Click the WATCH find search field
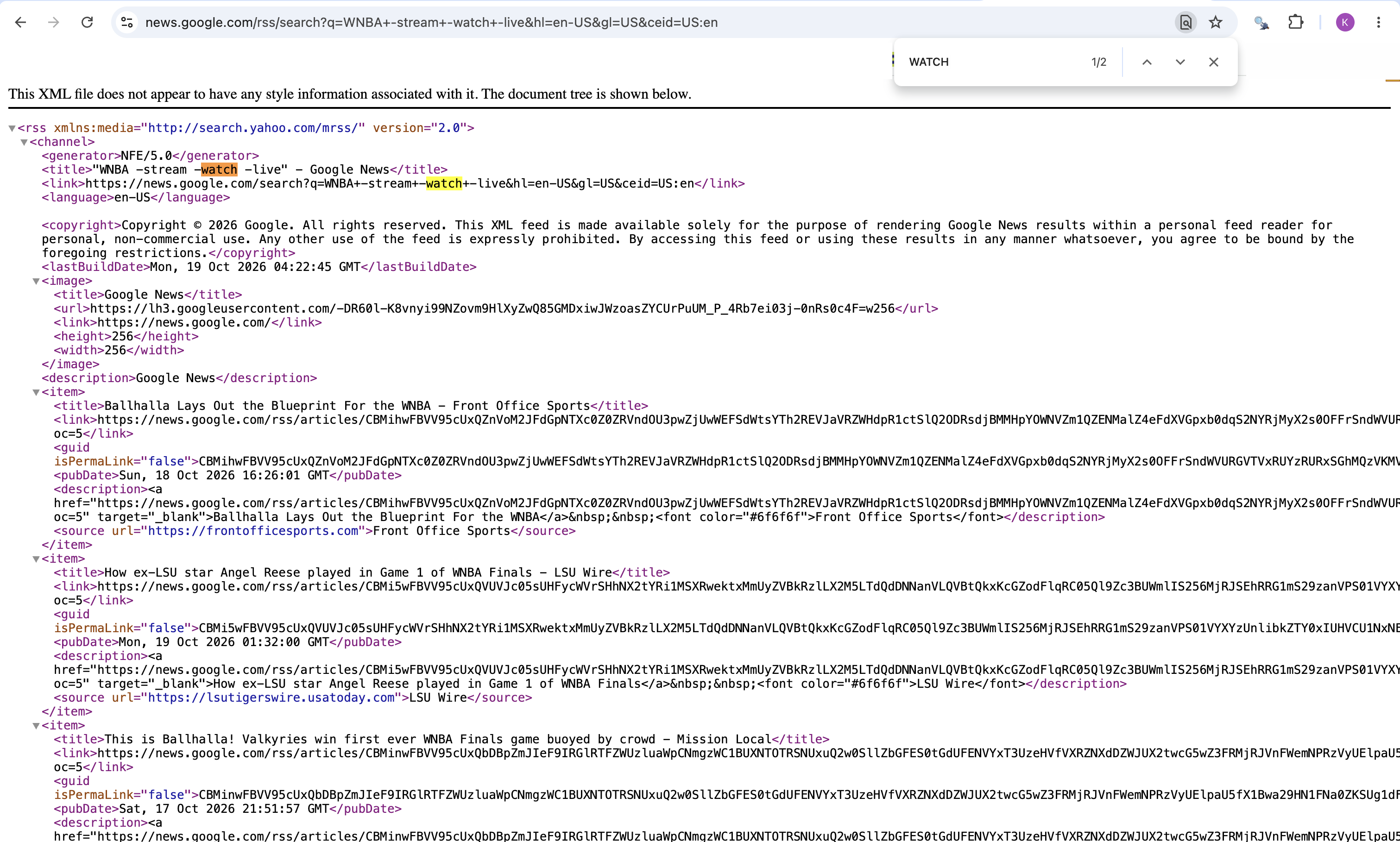This screenshot has width=1400, height=842. pos(993,62)
